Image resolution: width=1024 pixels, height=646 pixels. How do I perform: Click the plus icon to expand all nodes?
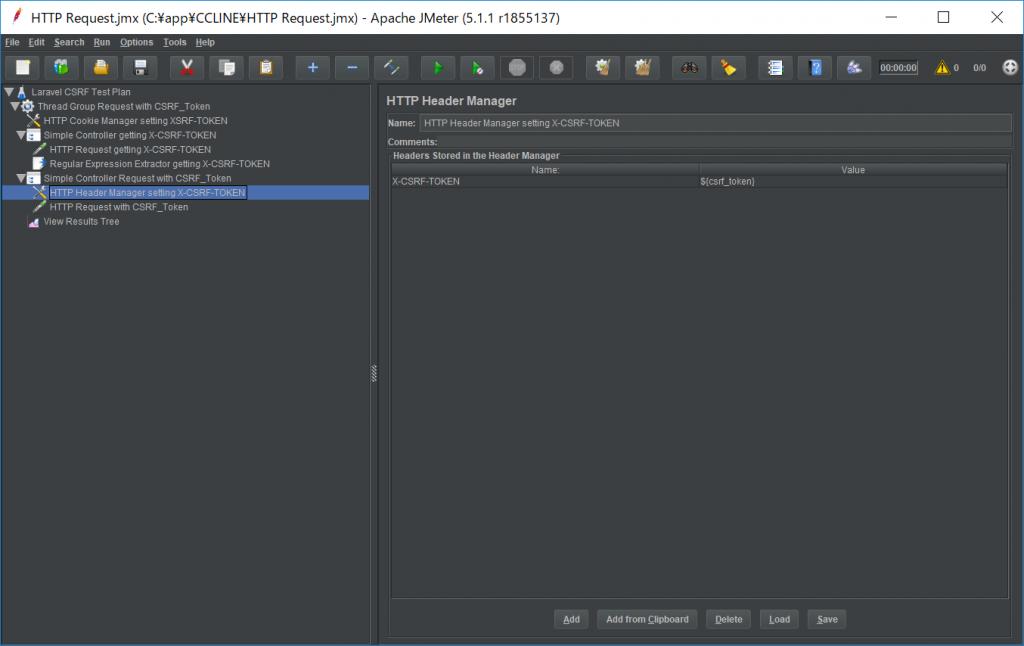[312, 68]
